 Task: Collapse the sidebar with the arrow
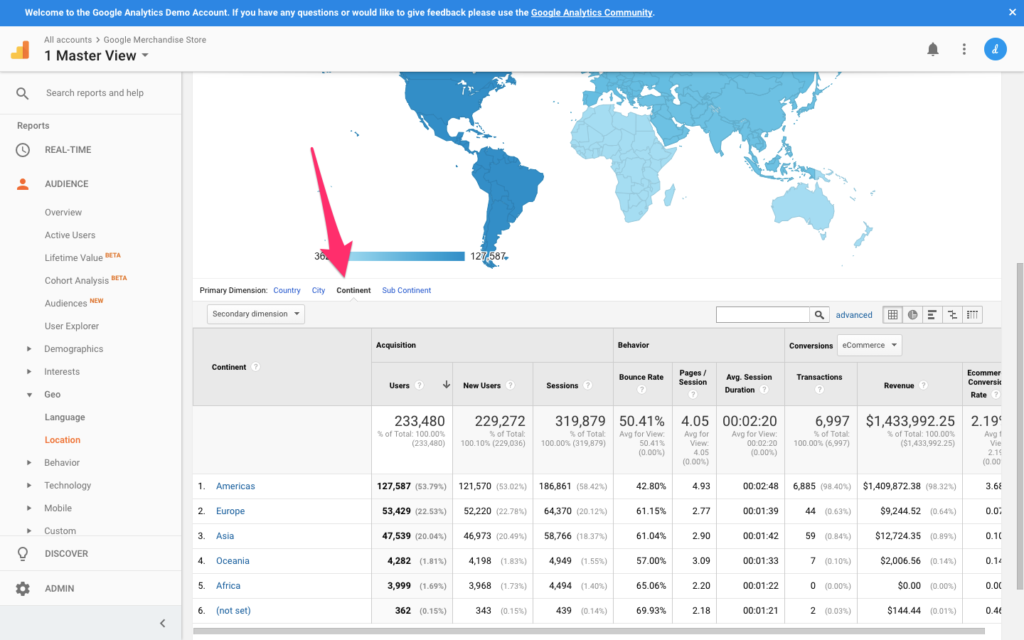pos(163,623)
